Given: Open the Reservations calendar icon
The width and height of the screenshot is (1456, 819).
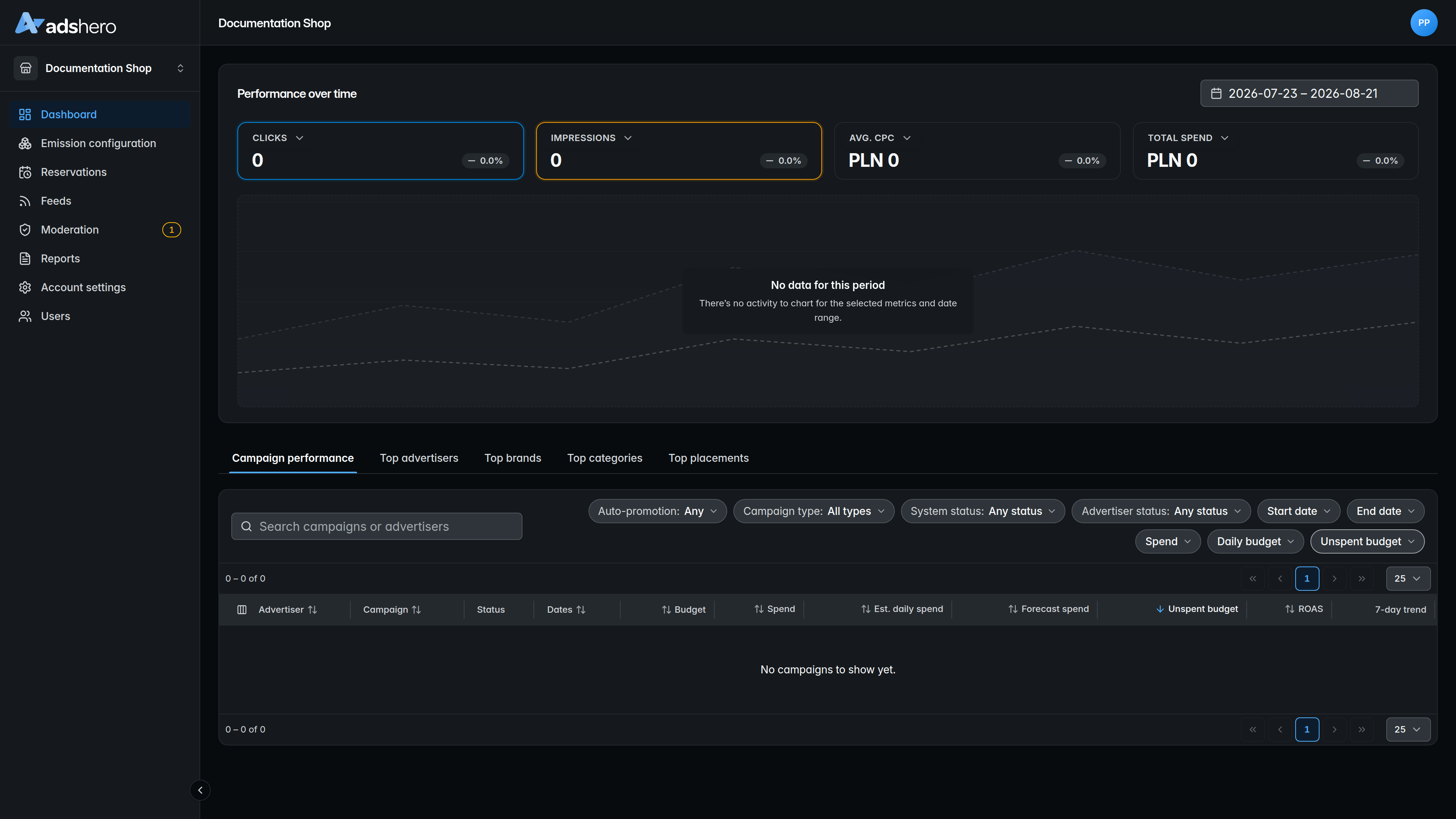Looking at the screenshot, I should coord(25,172).
